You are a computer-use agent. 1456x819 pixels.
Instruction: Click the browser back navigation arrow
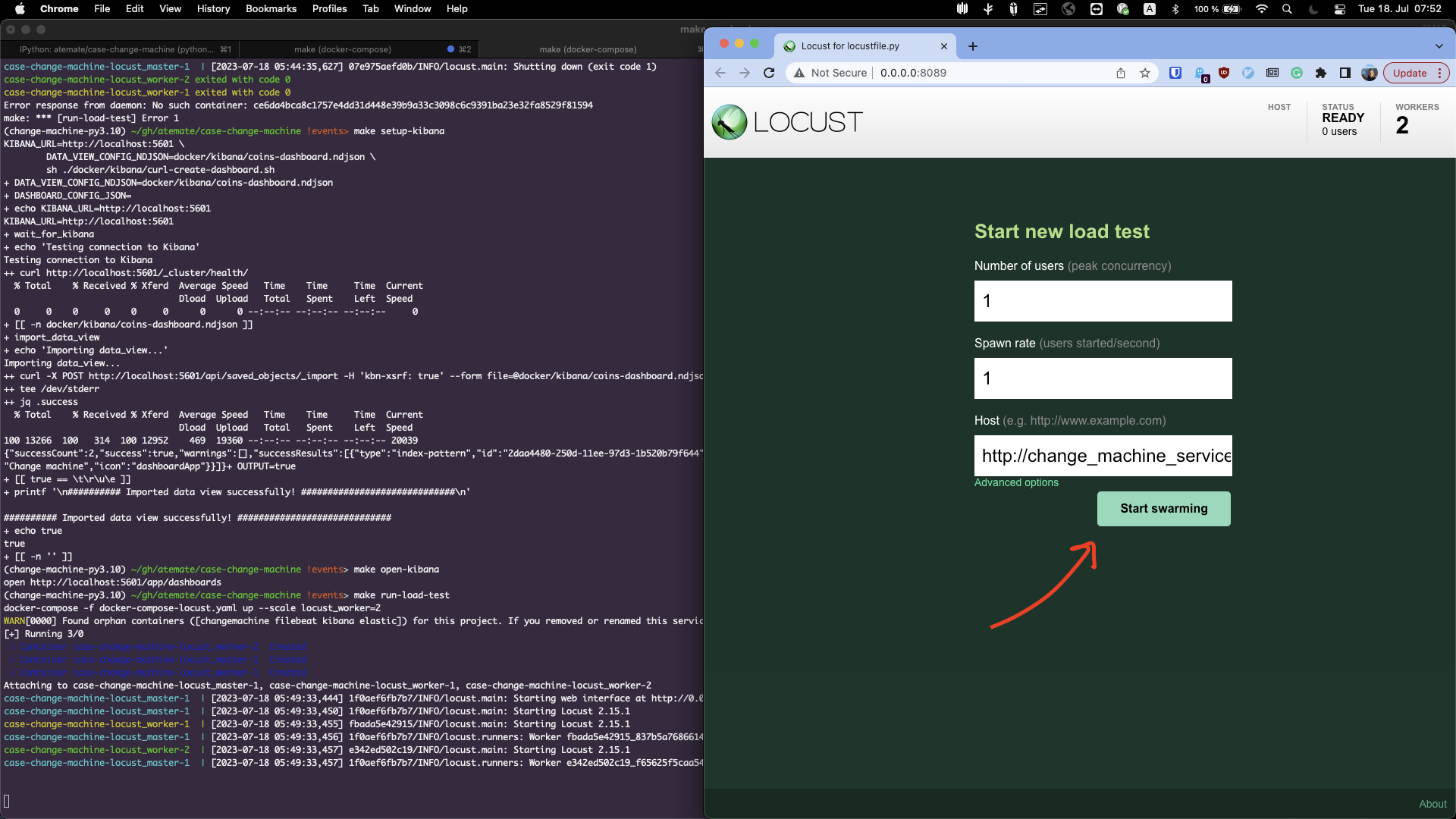[x=720, y=72]
